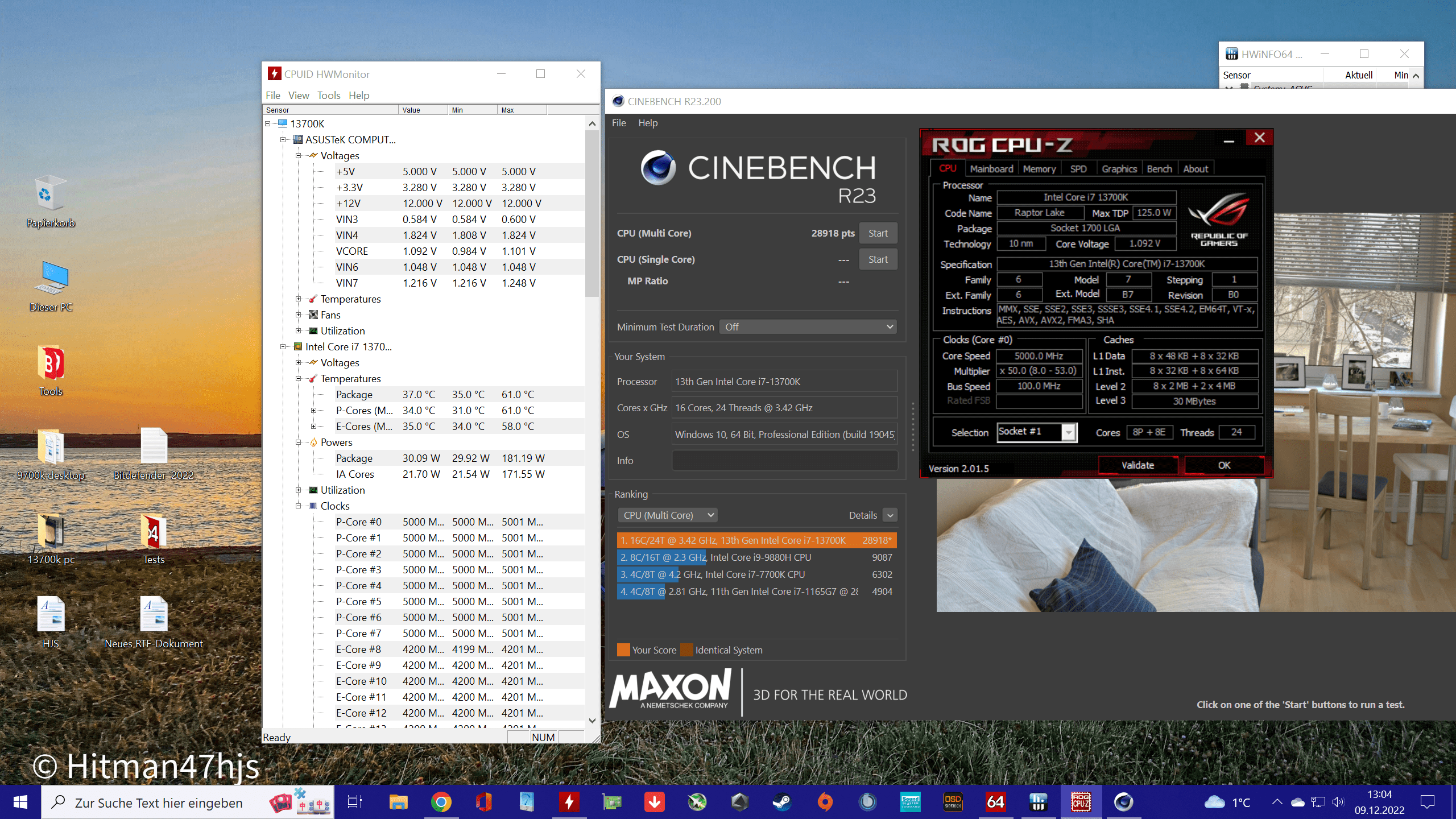Collapse the 13700K root node in HWMonitor

[x=268, y=123]
